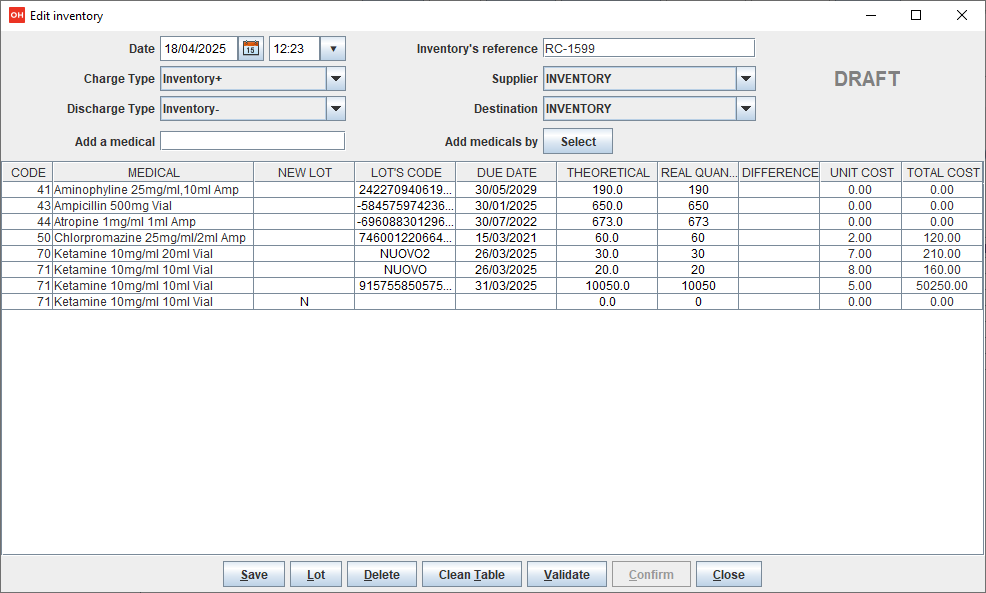
Task: Open the Destination combo box
Action: (x=745, y=109)
